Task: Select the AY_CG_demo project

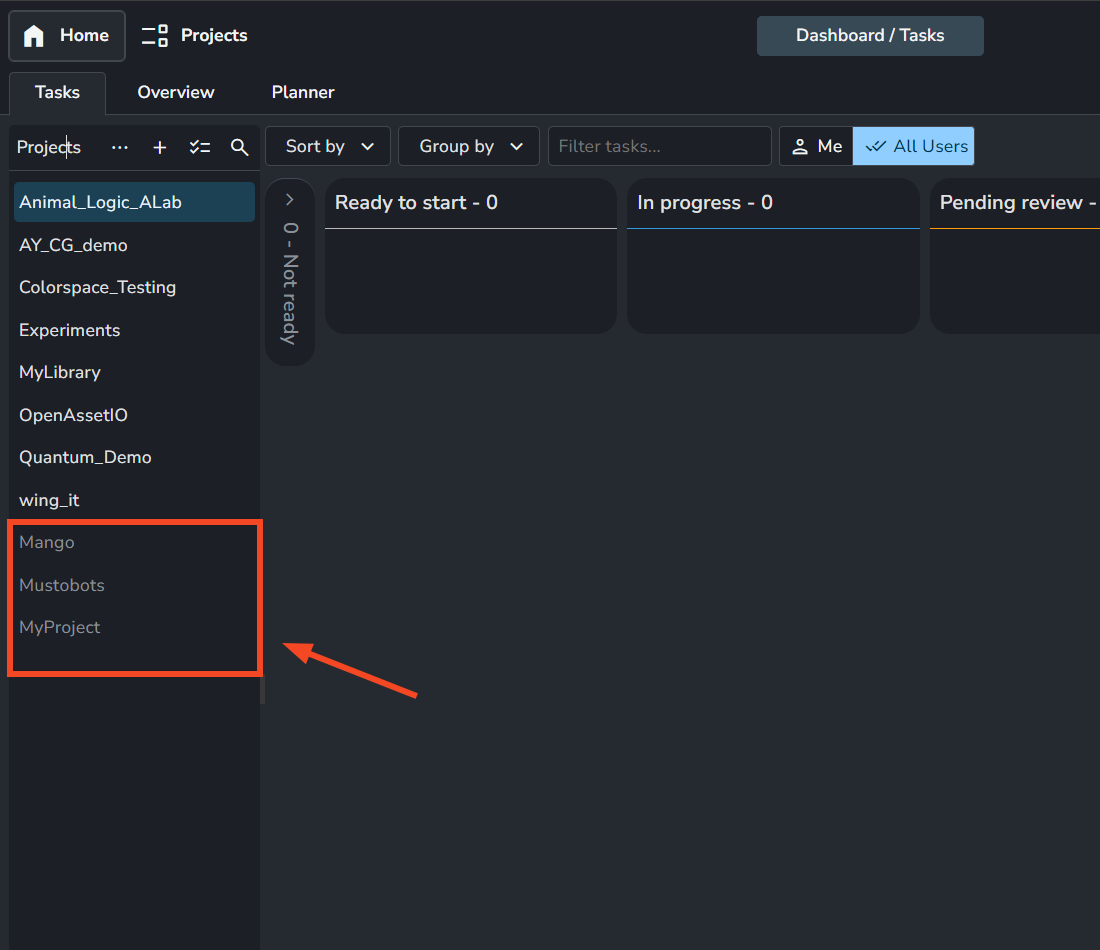Action: (134, 245)
